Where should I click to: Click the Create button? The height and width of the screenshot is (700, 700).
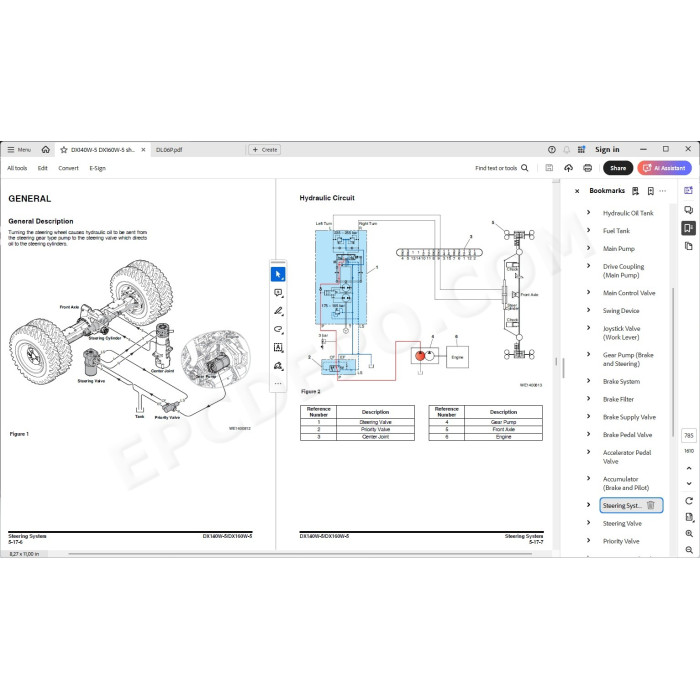point(265,150)
